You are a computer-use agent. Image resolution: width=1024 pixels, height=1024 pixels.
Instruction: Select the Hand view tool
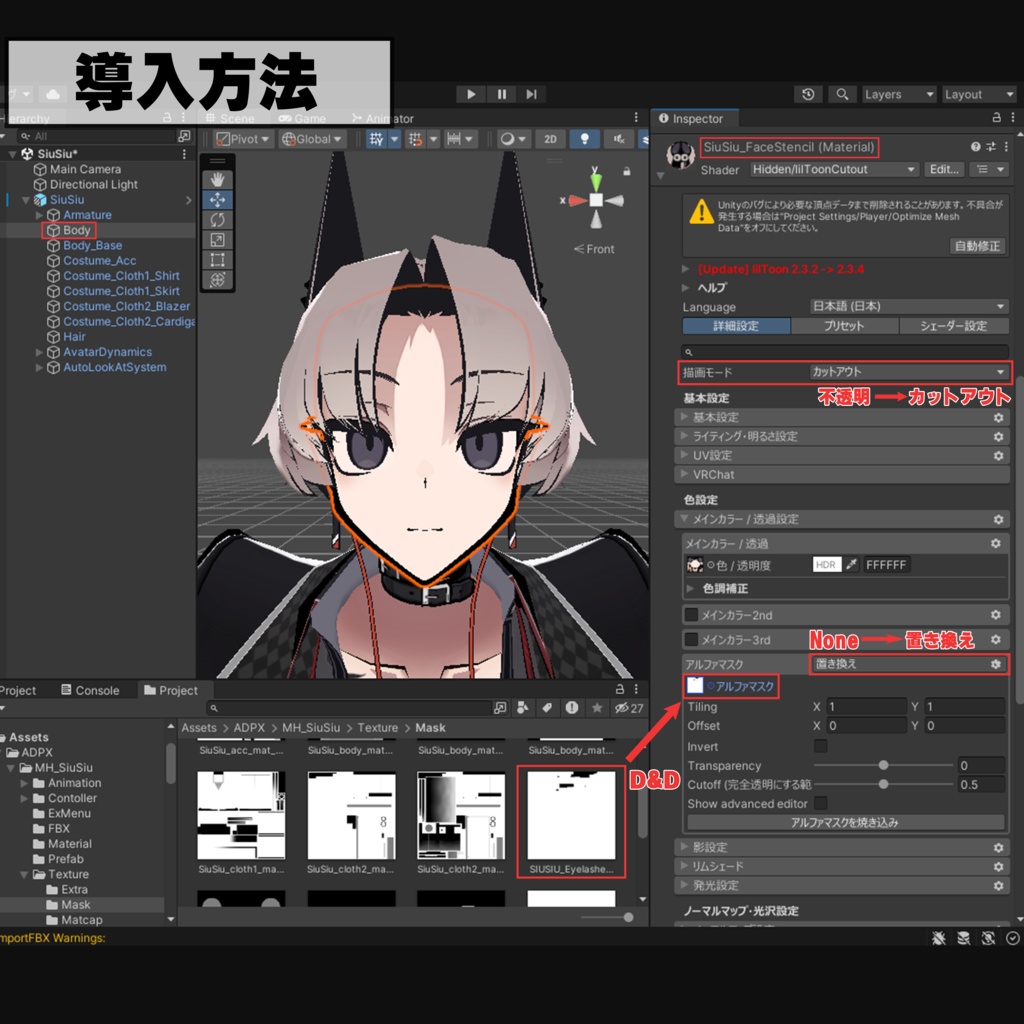click(x=217, y=180)
